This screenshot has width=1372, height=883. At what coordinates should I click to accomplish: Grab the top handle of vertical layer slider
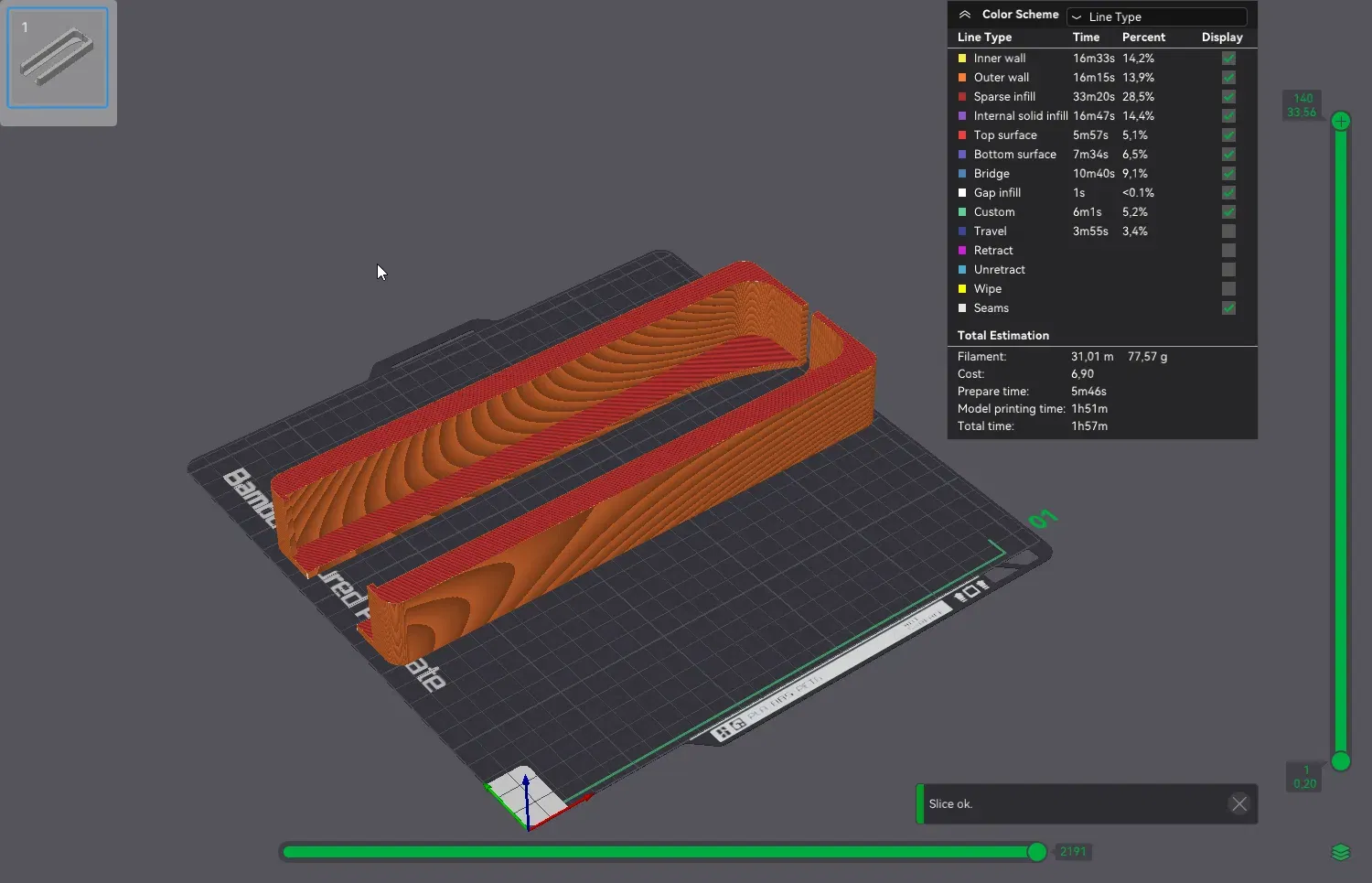1341,121
